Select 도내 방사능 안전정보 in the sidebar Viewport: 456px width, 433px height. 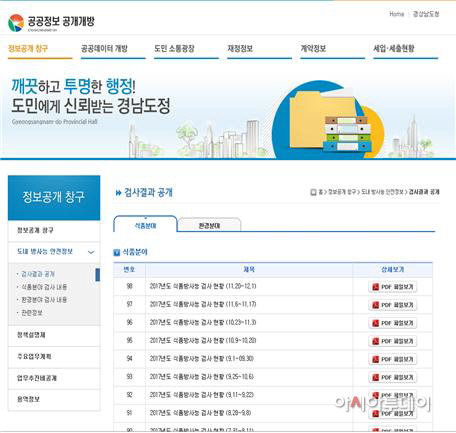pyautogui.click(x=45, y=252)
